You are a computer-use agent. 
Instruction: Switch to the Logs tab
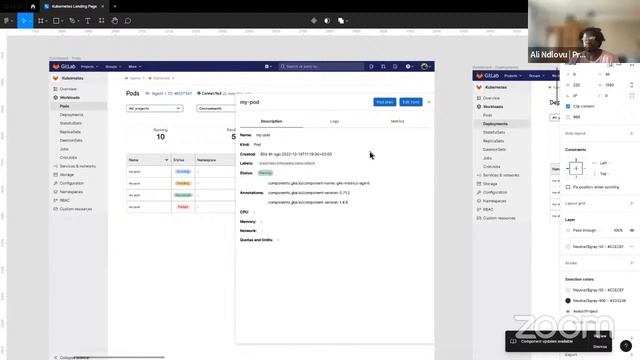pyautogui.click(x=334, y=121)
